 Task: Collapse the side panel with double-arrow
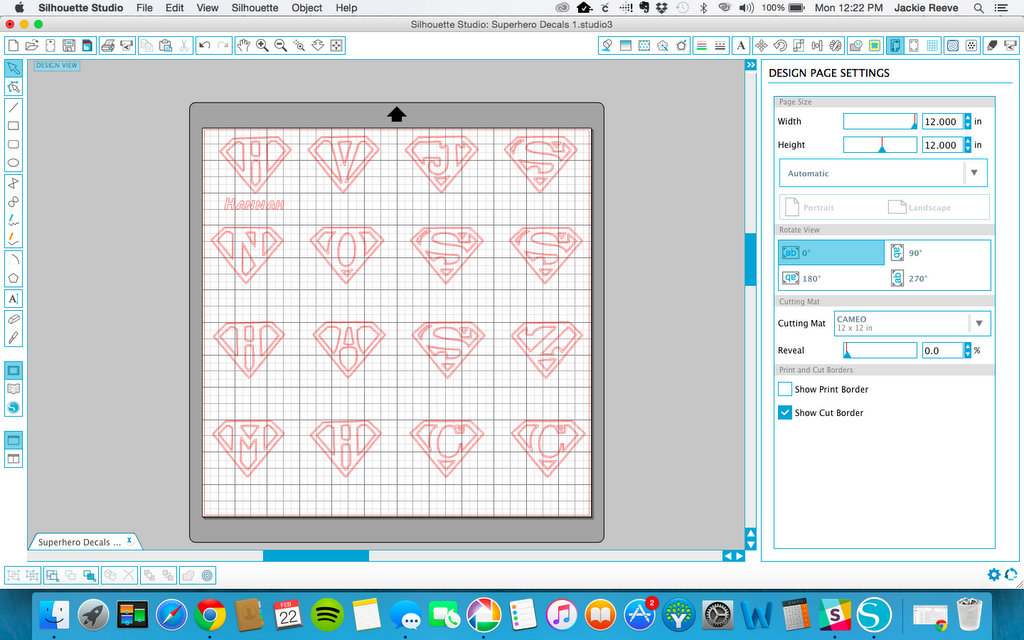(751, 65)
